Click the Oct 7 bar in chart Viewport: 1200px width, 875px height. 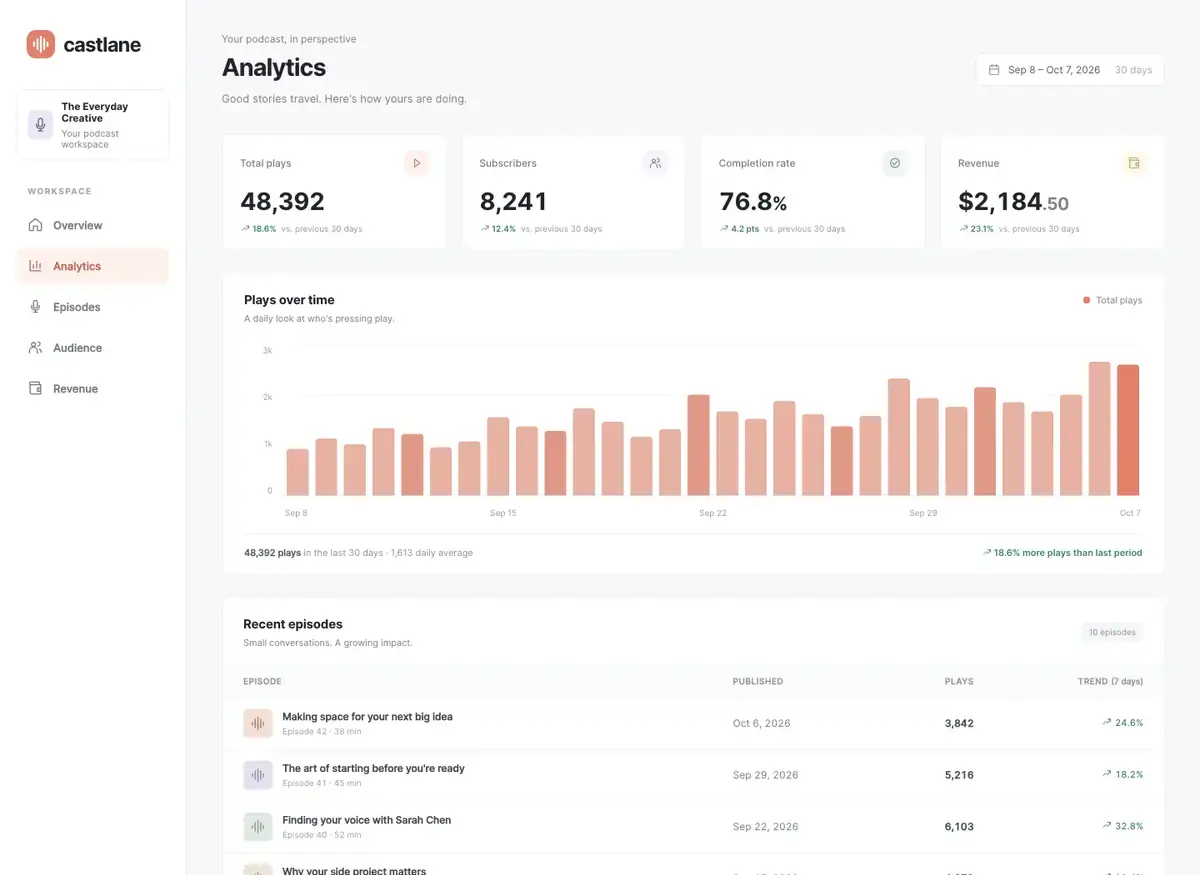1128,430
